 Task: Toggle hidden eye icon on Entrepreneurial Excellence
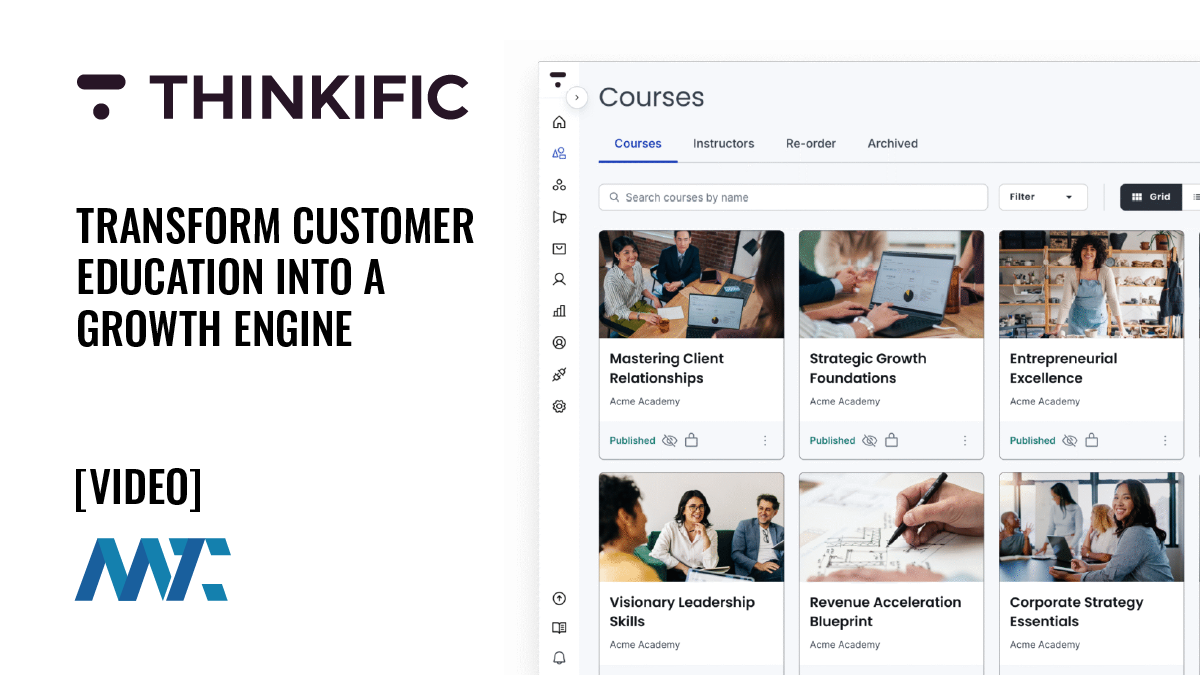(x=1070, y=440)
